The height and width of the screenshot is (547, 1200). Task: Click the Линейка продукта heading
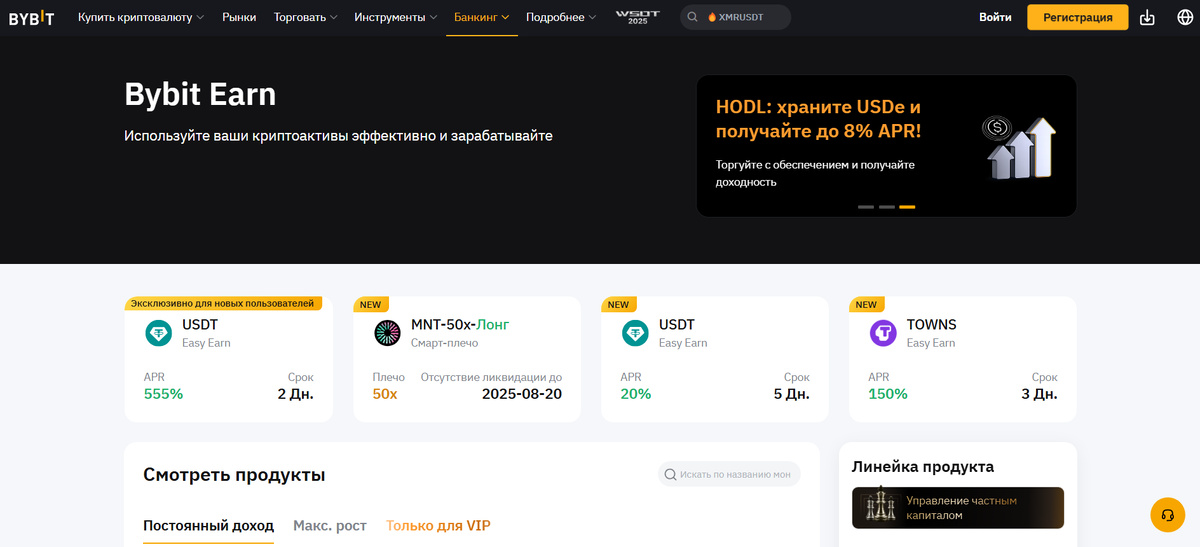tap(923, 467)
